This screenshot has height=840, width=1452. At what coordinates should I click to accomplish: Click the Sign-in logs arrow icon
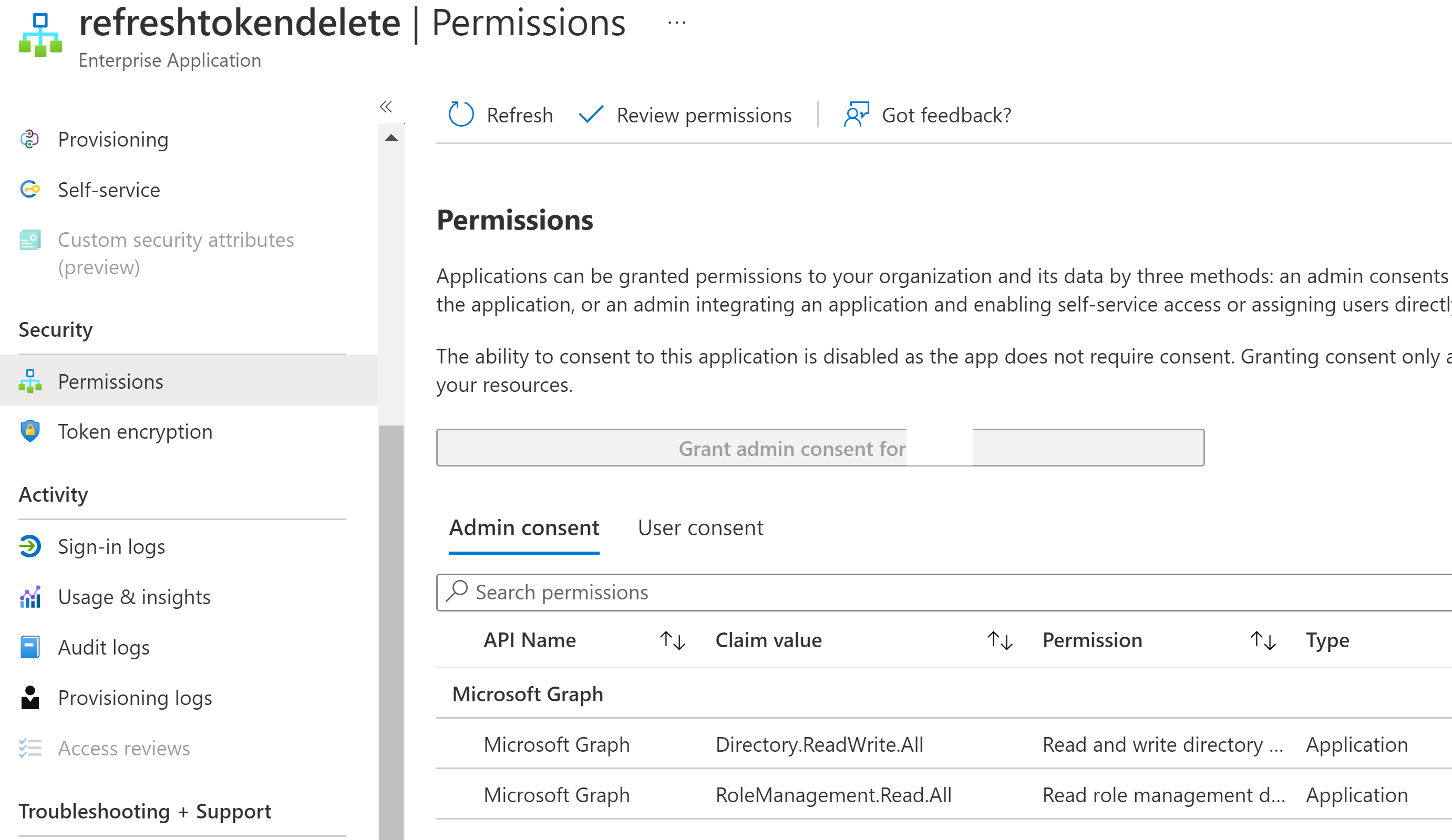pyautogui.click(x=30, y=546)
